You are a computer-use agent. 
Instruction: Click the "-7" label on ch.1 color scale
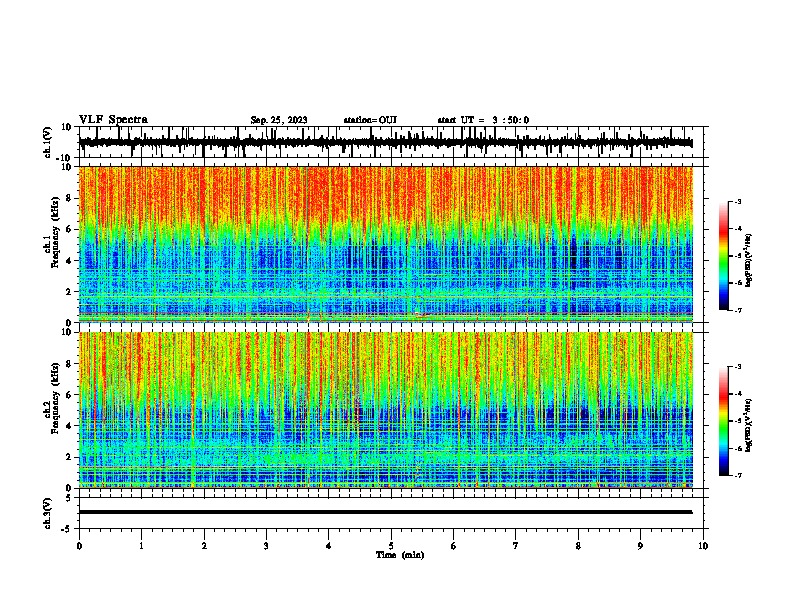tap(737, 311)
